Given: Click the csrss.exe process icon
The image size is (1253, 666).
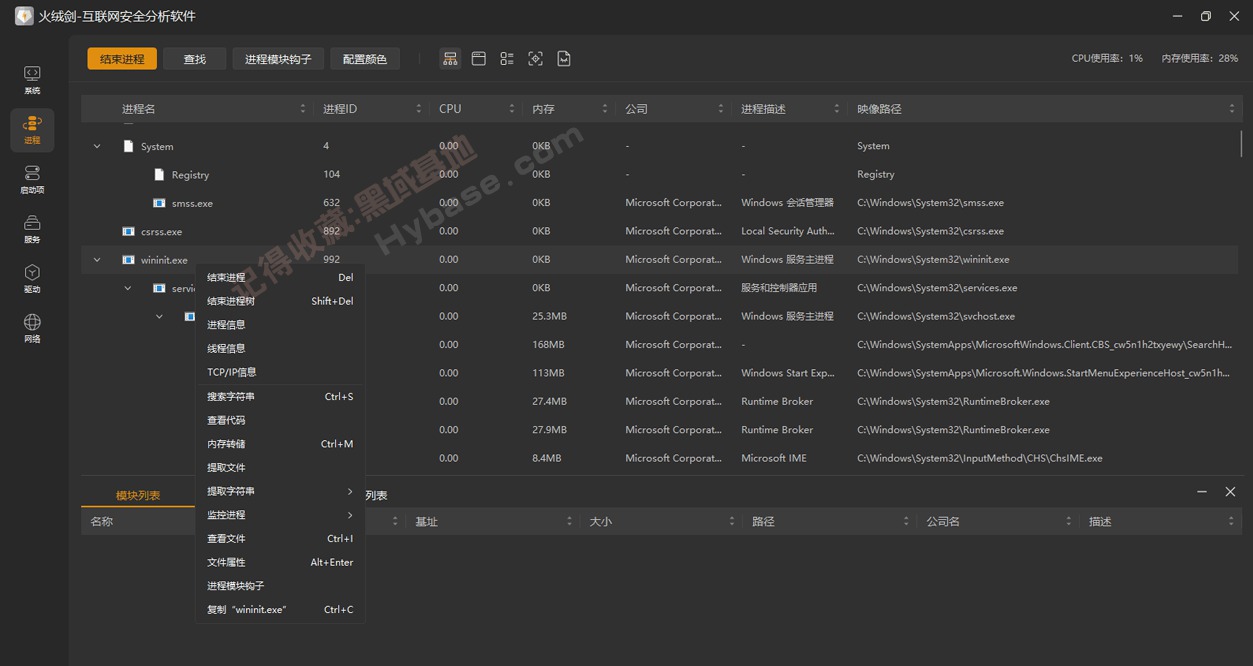Looking at the screenshot, I should (128, 231).
